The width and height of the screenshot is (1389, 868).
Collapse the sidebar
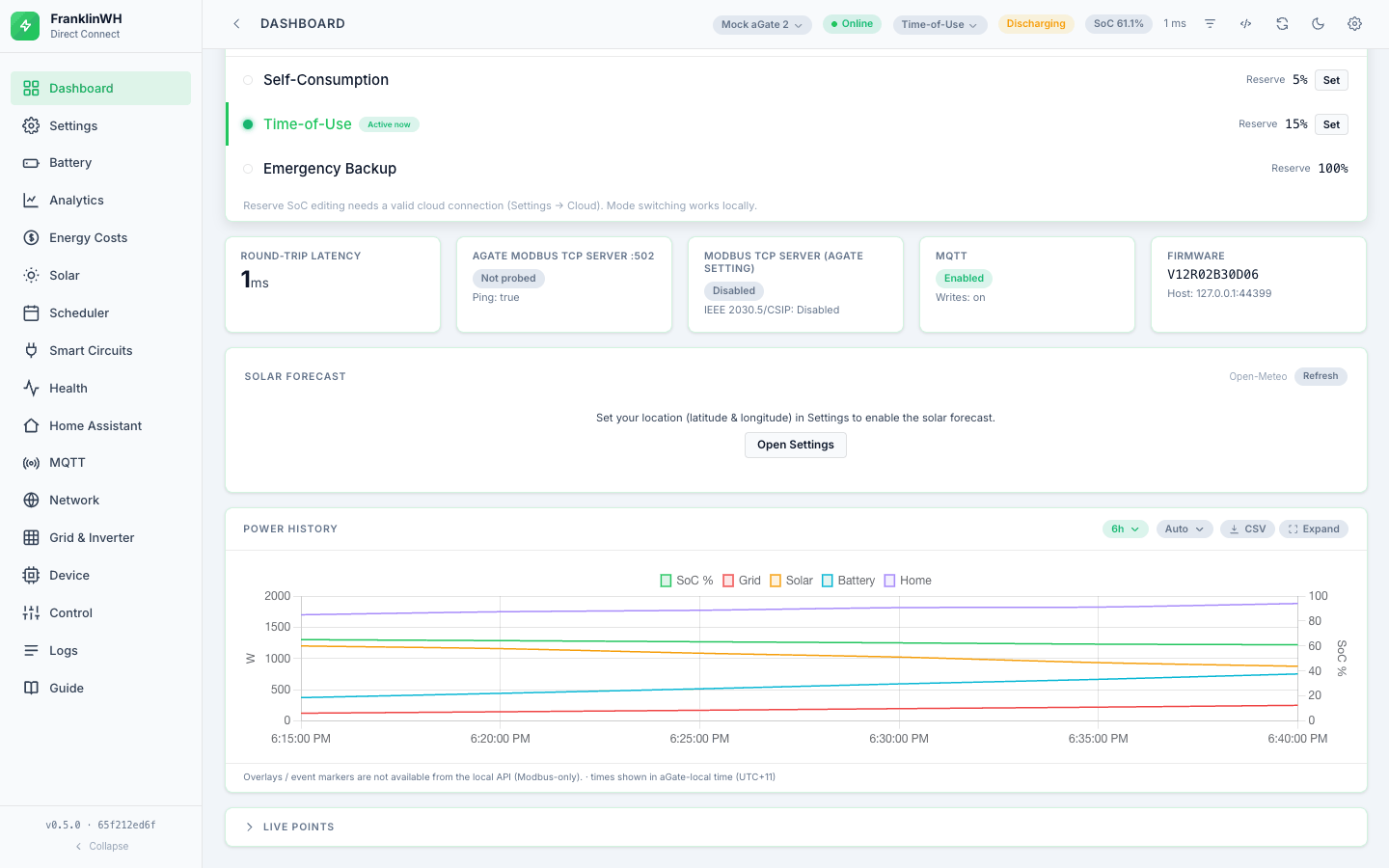(101, 847)
